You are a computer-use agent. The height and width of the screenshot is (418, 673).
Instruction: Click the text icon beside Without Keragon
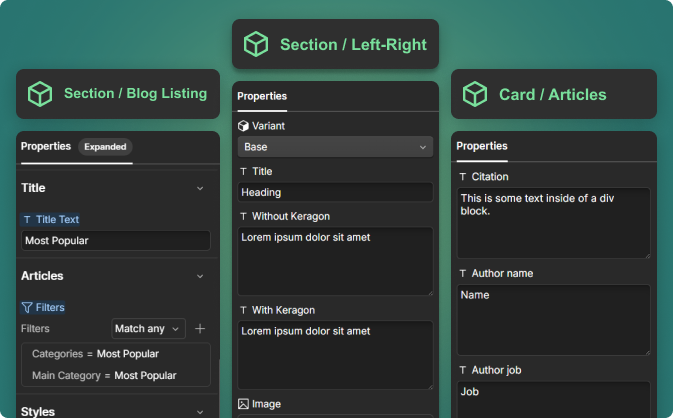[243, 216]
